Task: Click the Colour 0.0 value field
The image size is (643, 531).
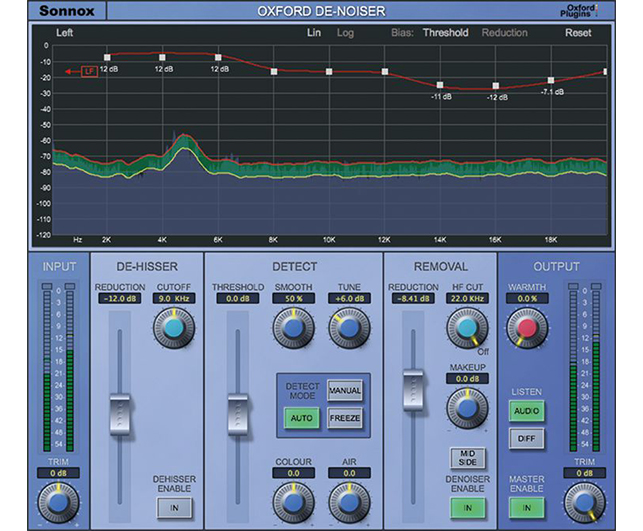Action: (293, 473)
